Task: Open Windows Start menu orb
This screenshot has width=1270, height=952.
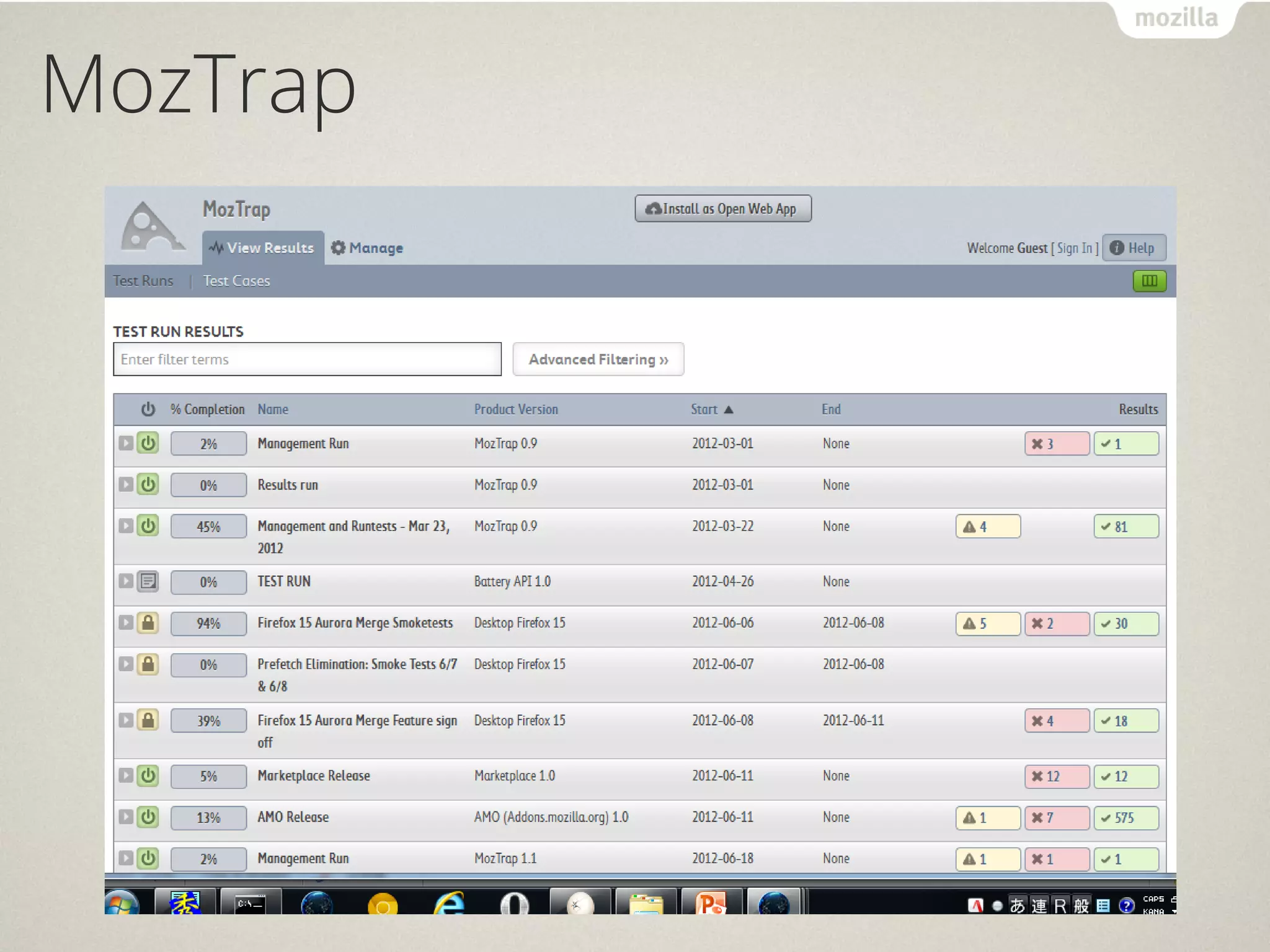Action: [122, 902]
